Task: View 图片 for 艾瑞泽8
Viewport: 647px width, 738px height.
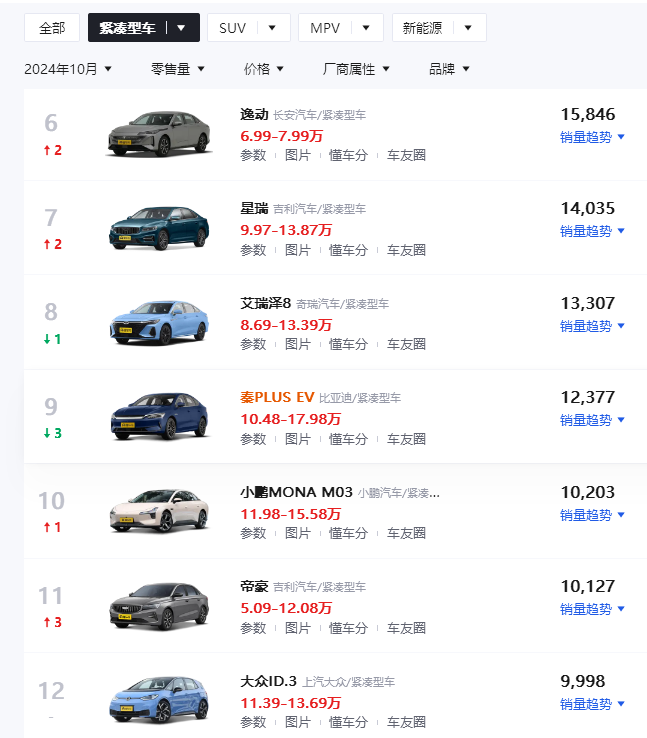Action: [298, 344]
